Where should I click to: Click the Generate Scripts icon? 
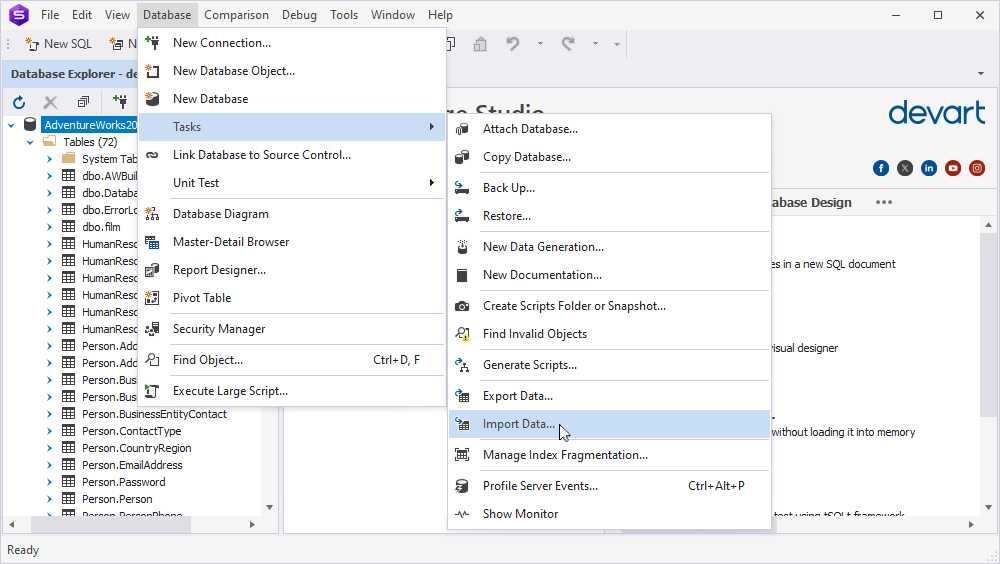click(x=462, y=365)
